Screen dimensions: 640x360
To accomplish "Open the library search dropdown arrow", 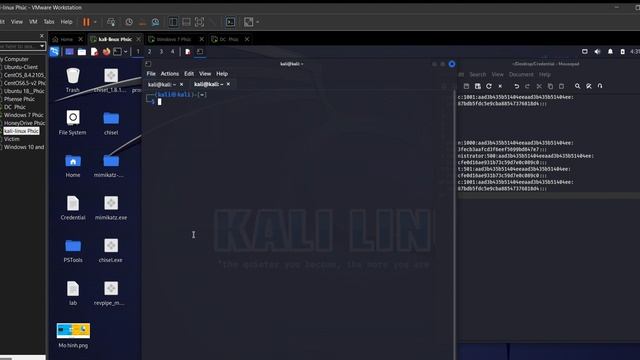I will click(x=42, y=46).
